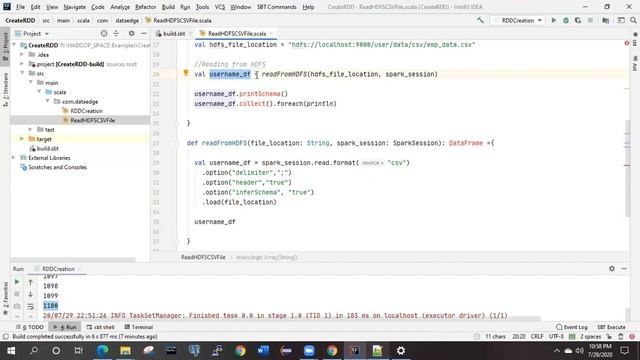Viewport: 640px width, 360px height.
Task: Open the RDDCreation run configuration dropdown
Action: click(x=518, y=20)
